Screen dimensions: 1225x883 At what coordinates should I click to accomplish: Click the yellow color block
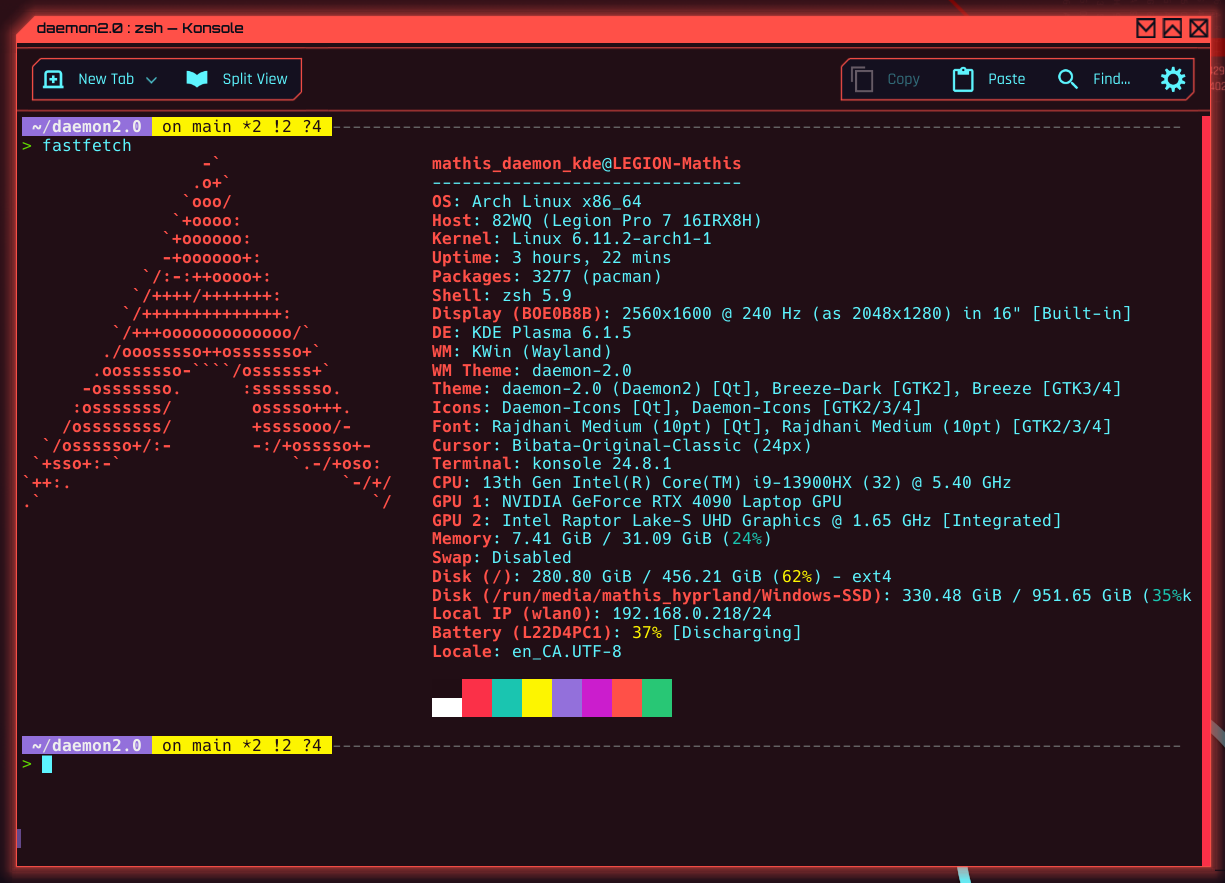tap(537, 698)
